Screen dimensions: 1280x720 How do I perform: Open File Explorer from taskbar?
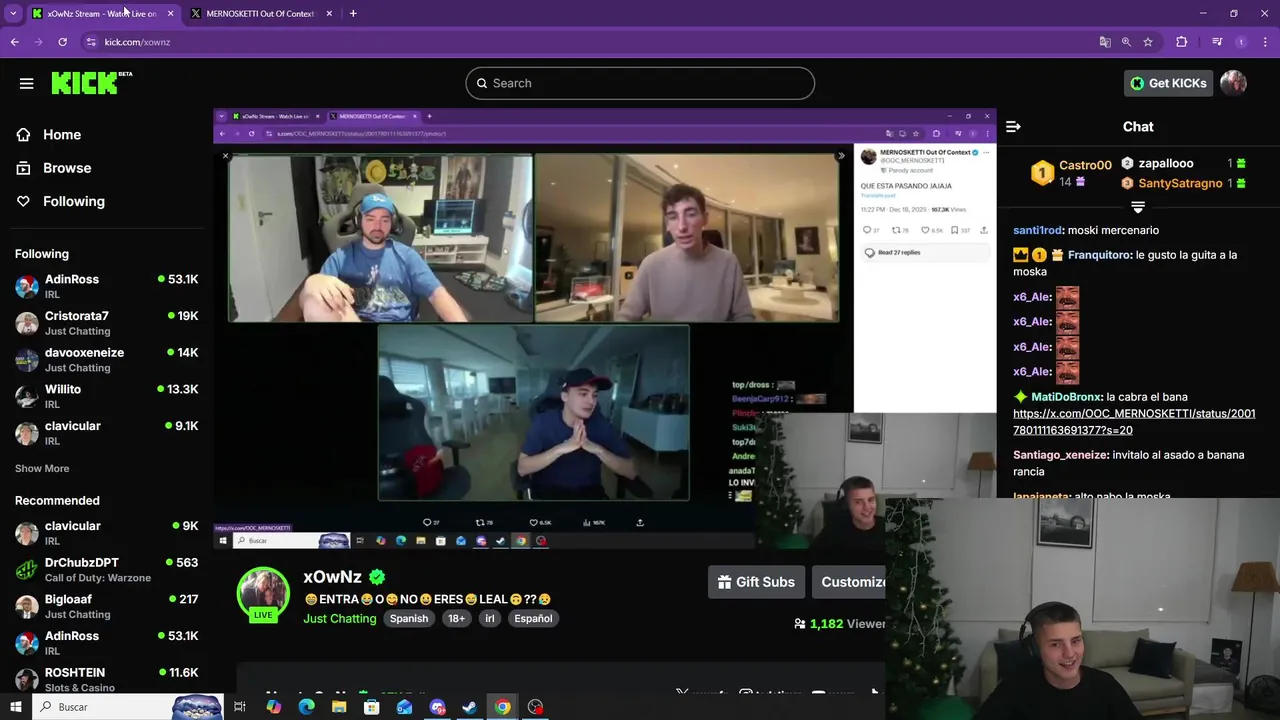pos(339,707)
